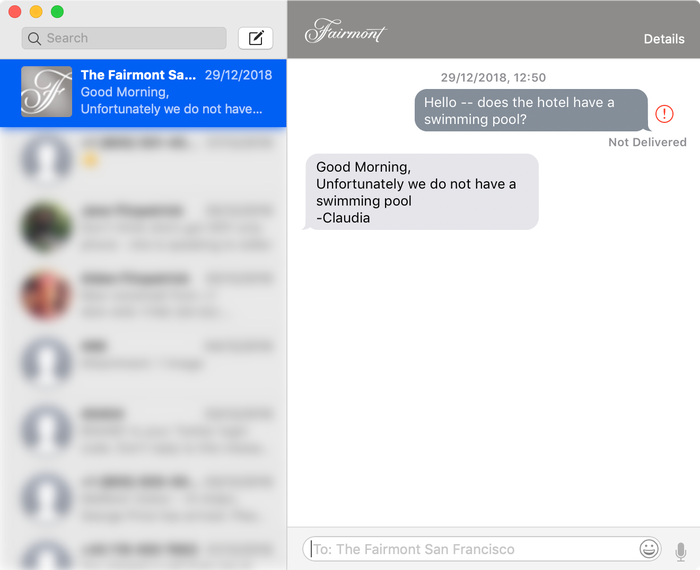The width and height of the screenshot is (700, 570).
Task: Click the 29/12/2018, 12:50 timestamp
Action: point(493,78)
